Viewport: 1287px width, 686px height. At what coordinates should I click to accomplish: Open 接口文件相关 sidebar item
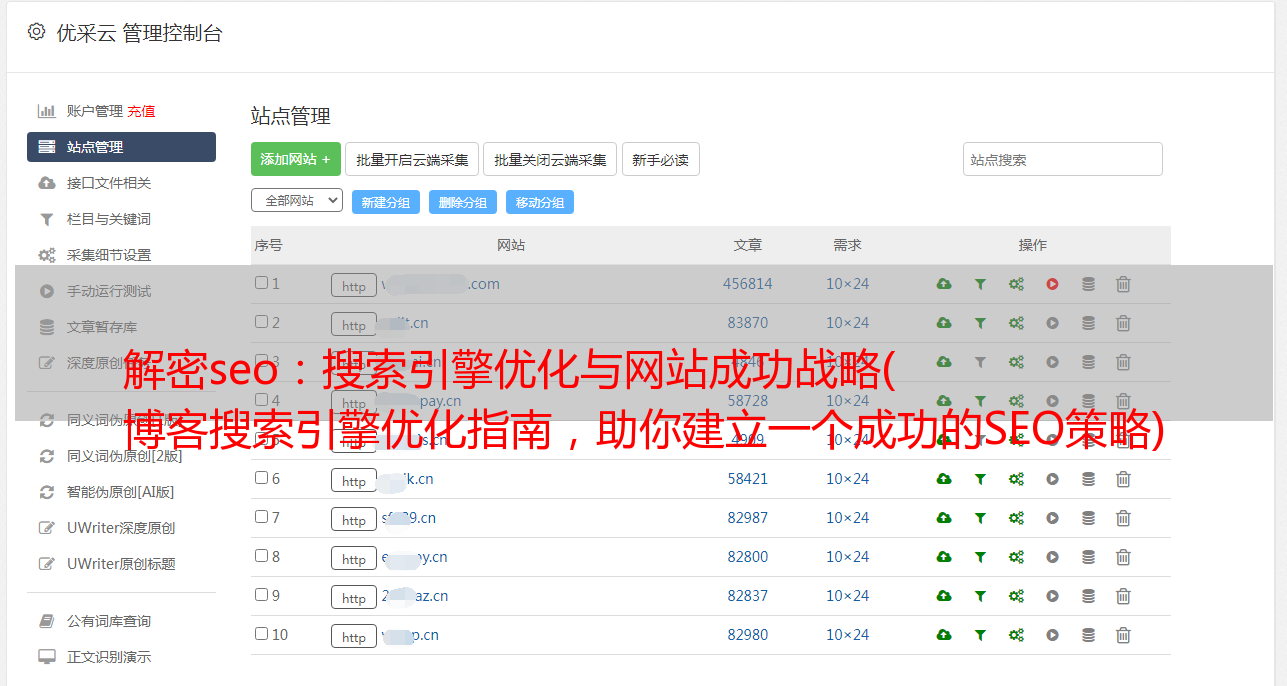109,183
